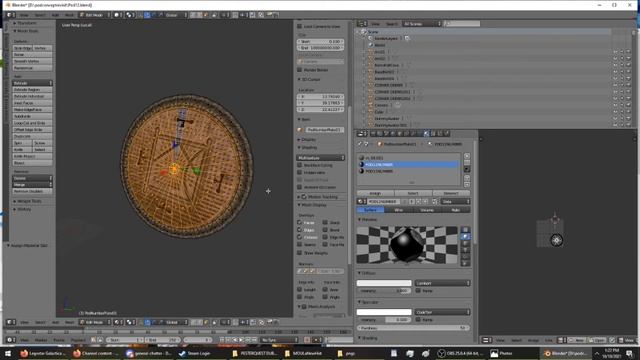This screenshot has width=640, height=360.
Task: Click the Bisect button
Action: click(32, 163)
